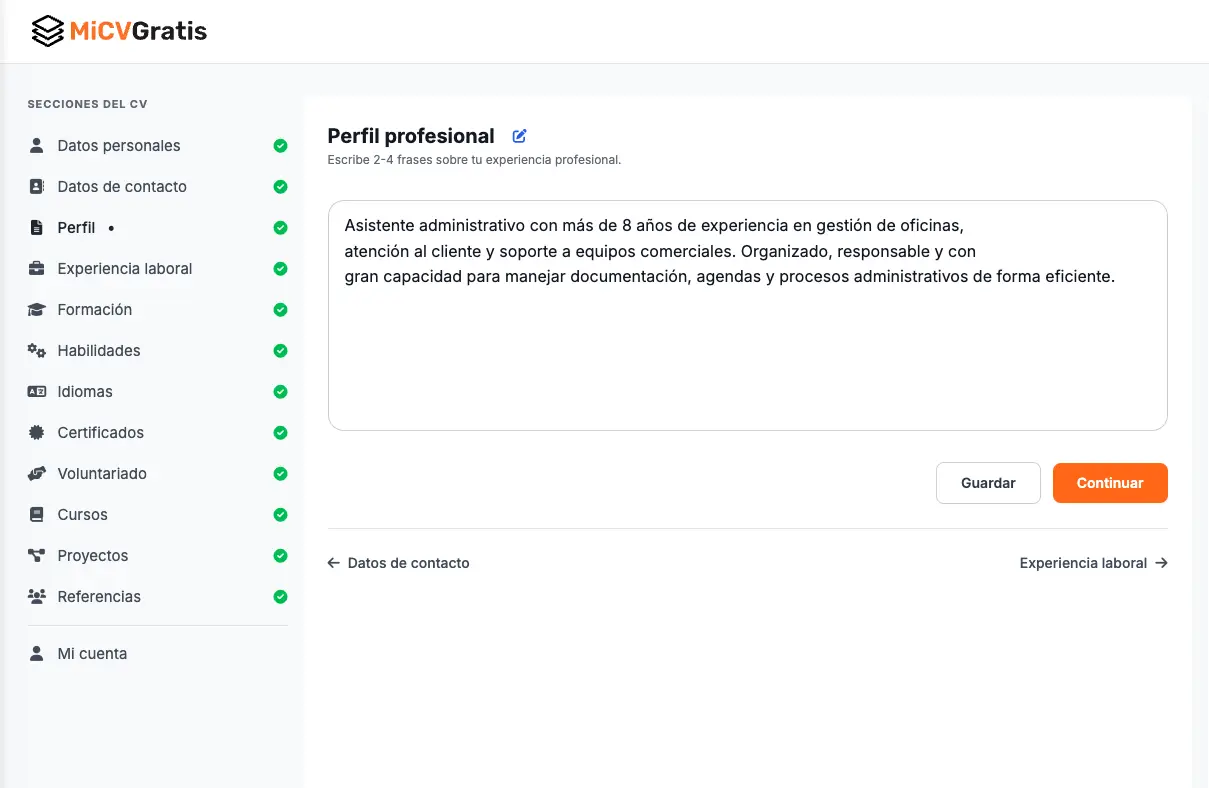Click the Habilidades gears icon

tap(37, 351)
